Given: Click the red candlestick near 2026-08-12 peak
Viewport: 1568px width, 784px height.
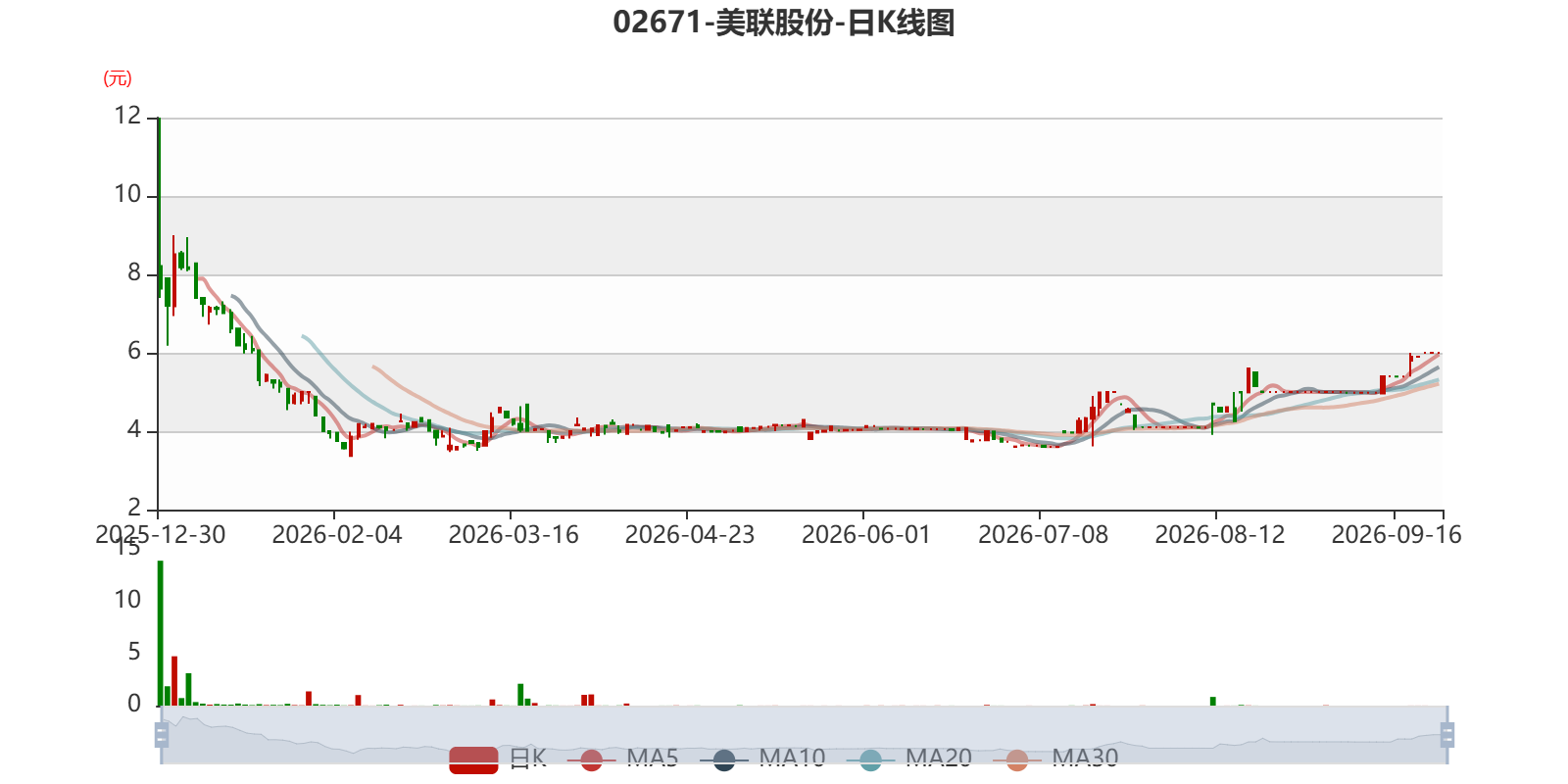Looking at the screenshot, I should coord(1249,380).
